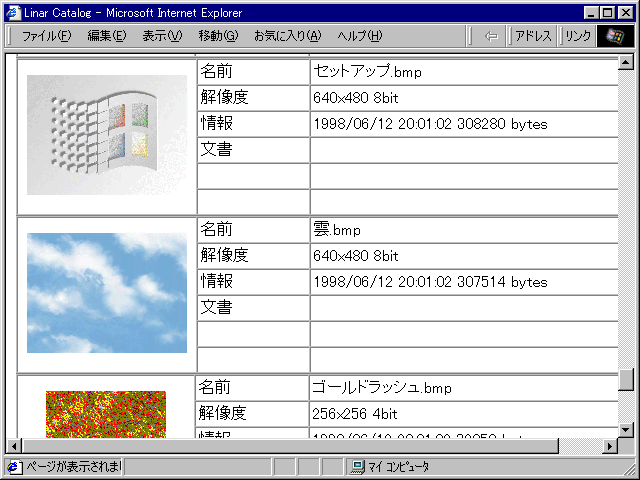Click the horizontal scrollbar thumb
Screen dimensions: 640x480
(x=290, y=446)
